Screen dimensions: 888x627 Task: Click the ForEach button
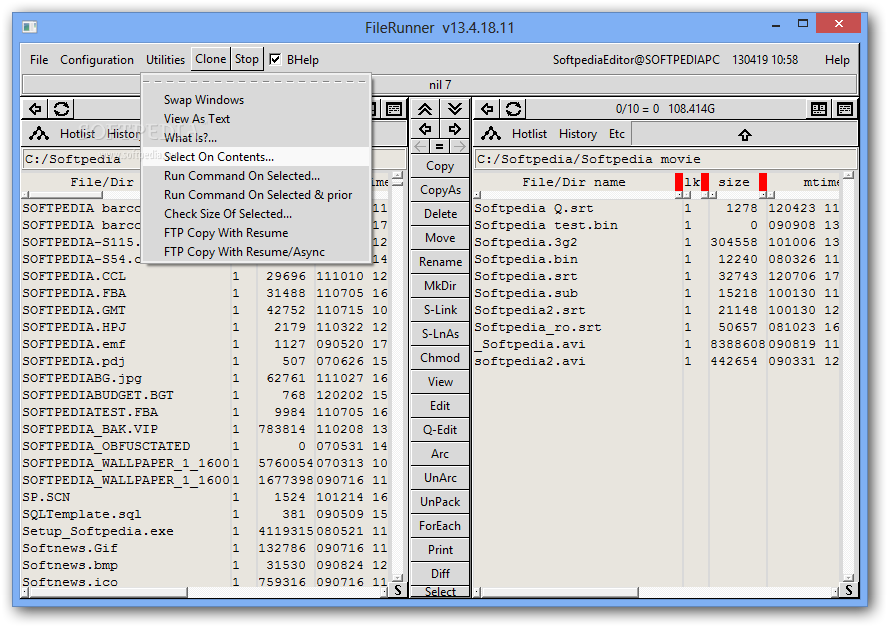pos(440,526)
